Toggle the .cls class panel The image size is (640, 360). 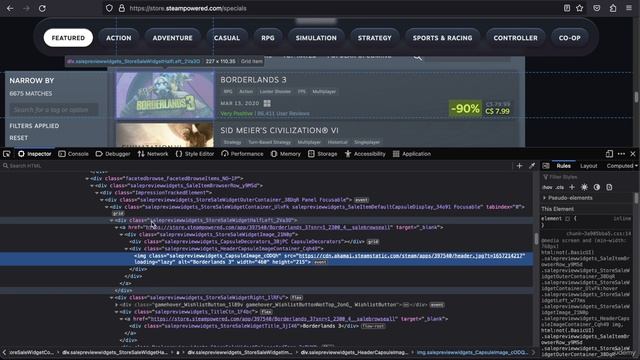(x=560, y=187)
